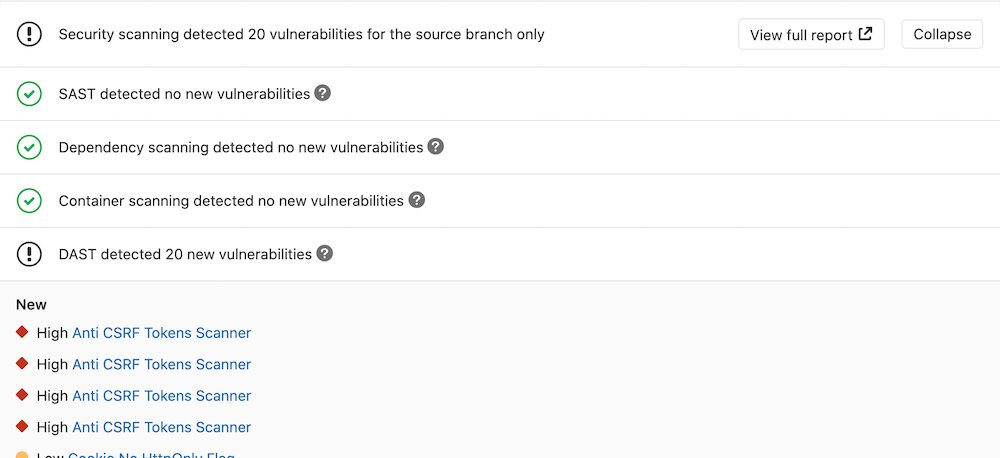Click the Container scanning green check icon
Screen dimensions: 1000x458
click(29, 200)
